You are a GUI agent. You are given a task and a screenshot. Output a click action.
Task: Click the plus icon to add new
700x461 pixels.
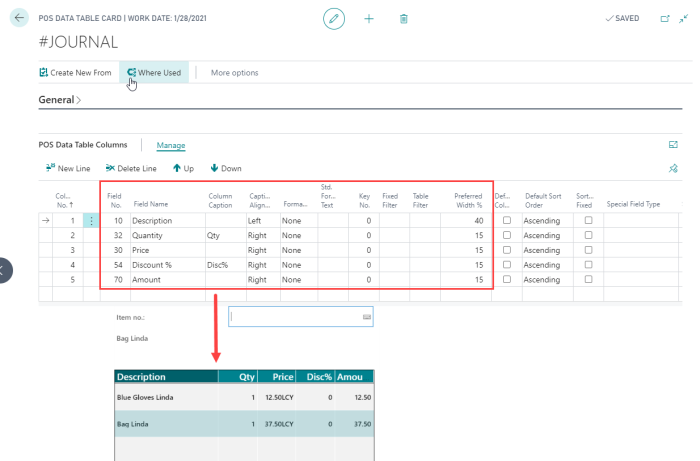pos(369,18)
